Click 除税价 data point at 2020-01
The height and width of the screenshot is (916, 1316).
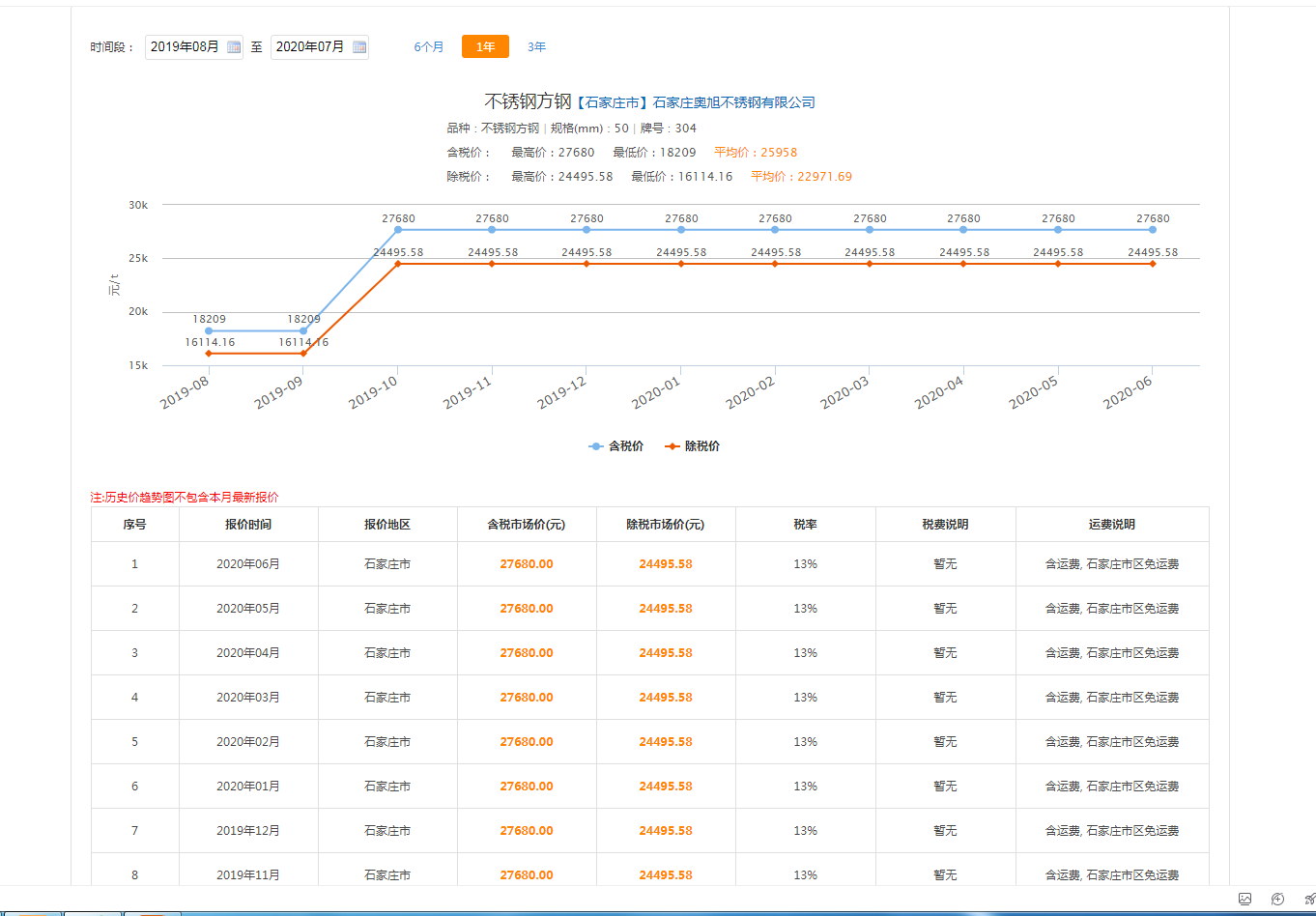click(x=681, y=264)
